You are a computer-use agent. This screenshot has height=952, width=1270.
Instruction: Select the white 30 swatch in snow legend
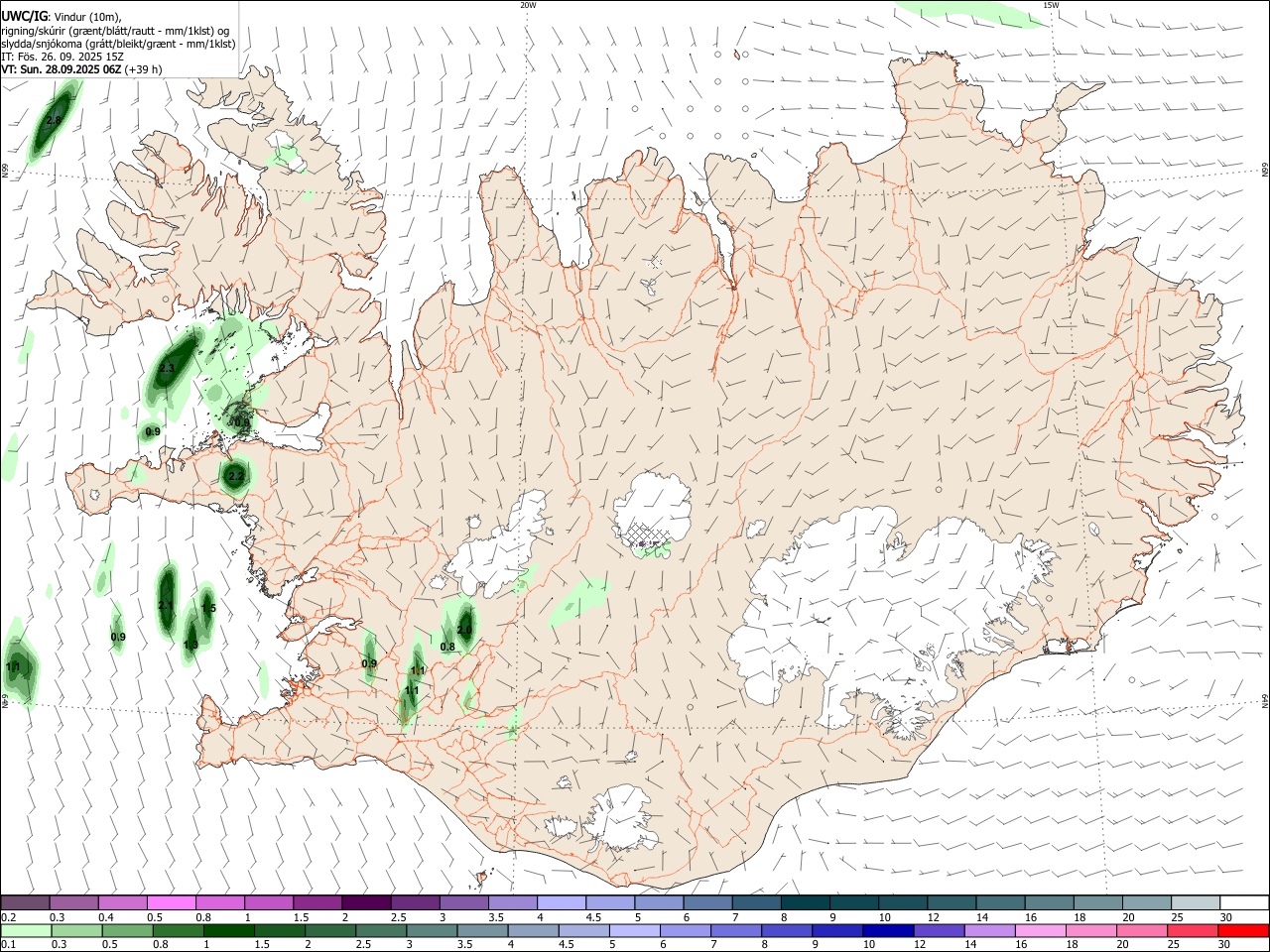[1243, 902]
